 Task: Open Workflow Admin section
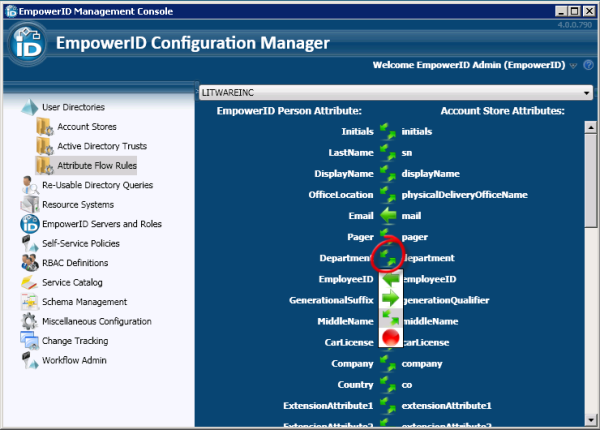(74, 360)
